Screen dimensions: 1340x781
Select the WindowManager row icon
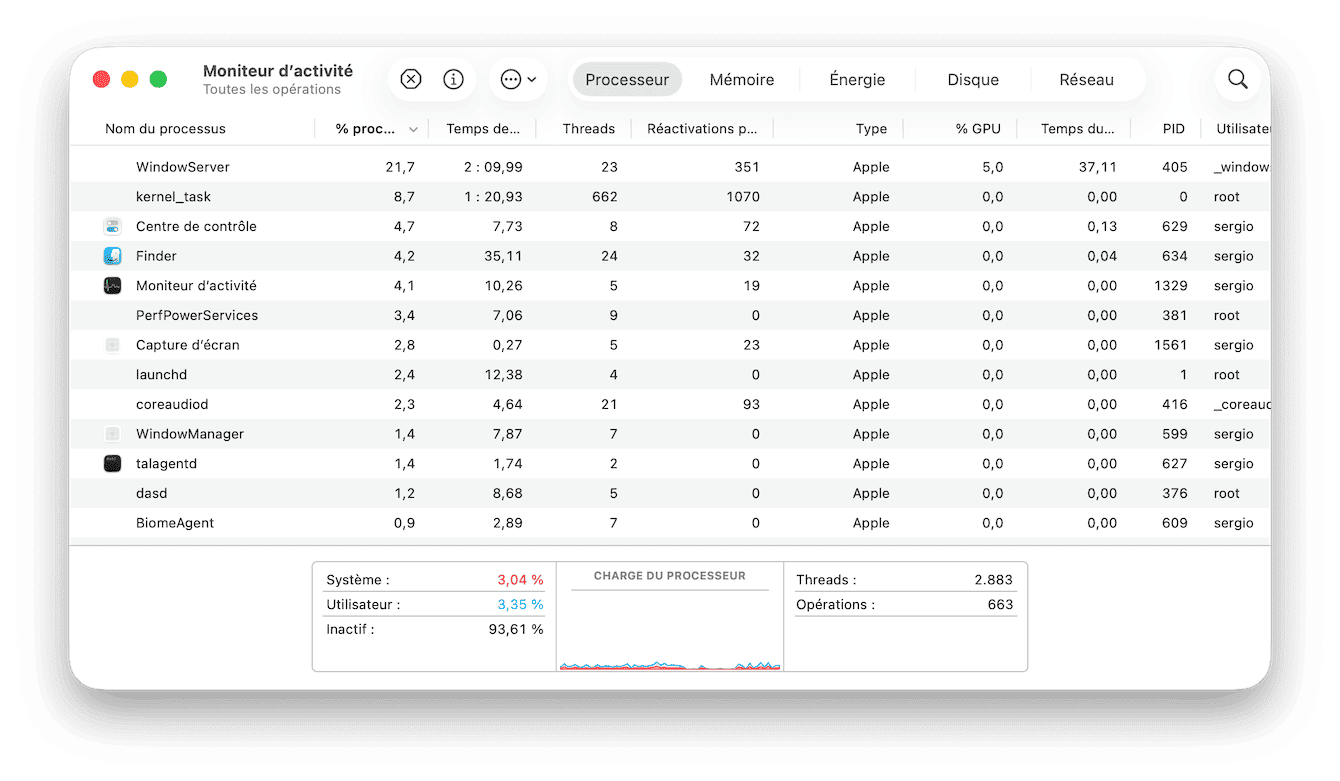point(112,434)
